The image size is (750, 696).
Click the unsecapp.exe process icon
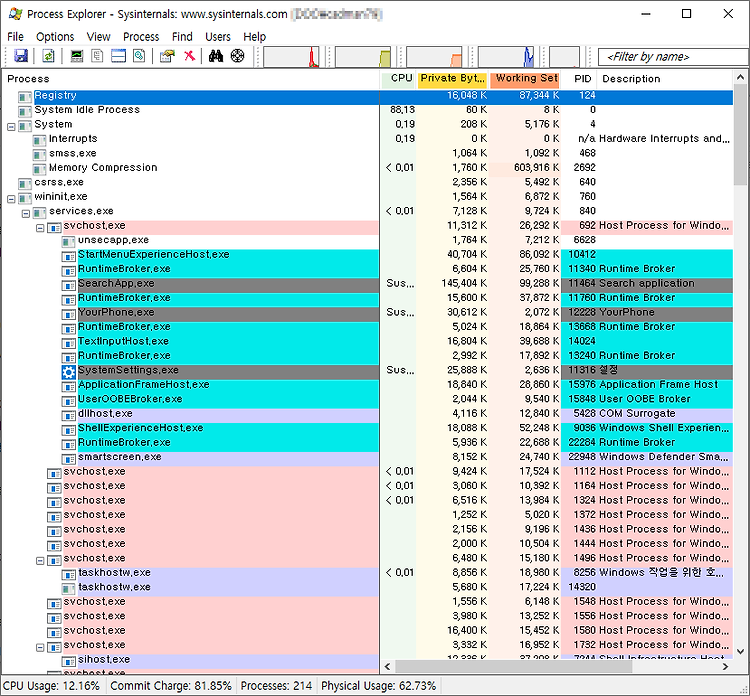click(69, 242)
